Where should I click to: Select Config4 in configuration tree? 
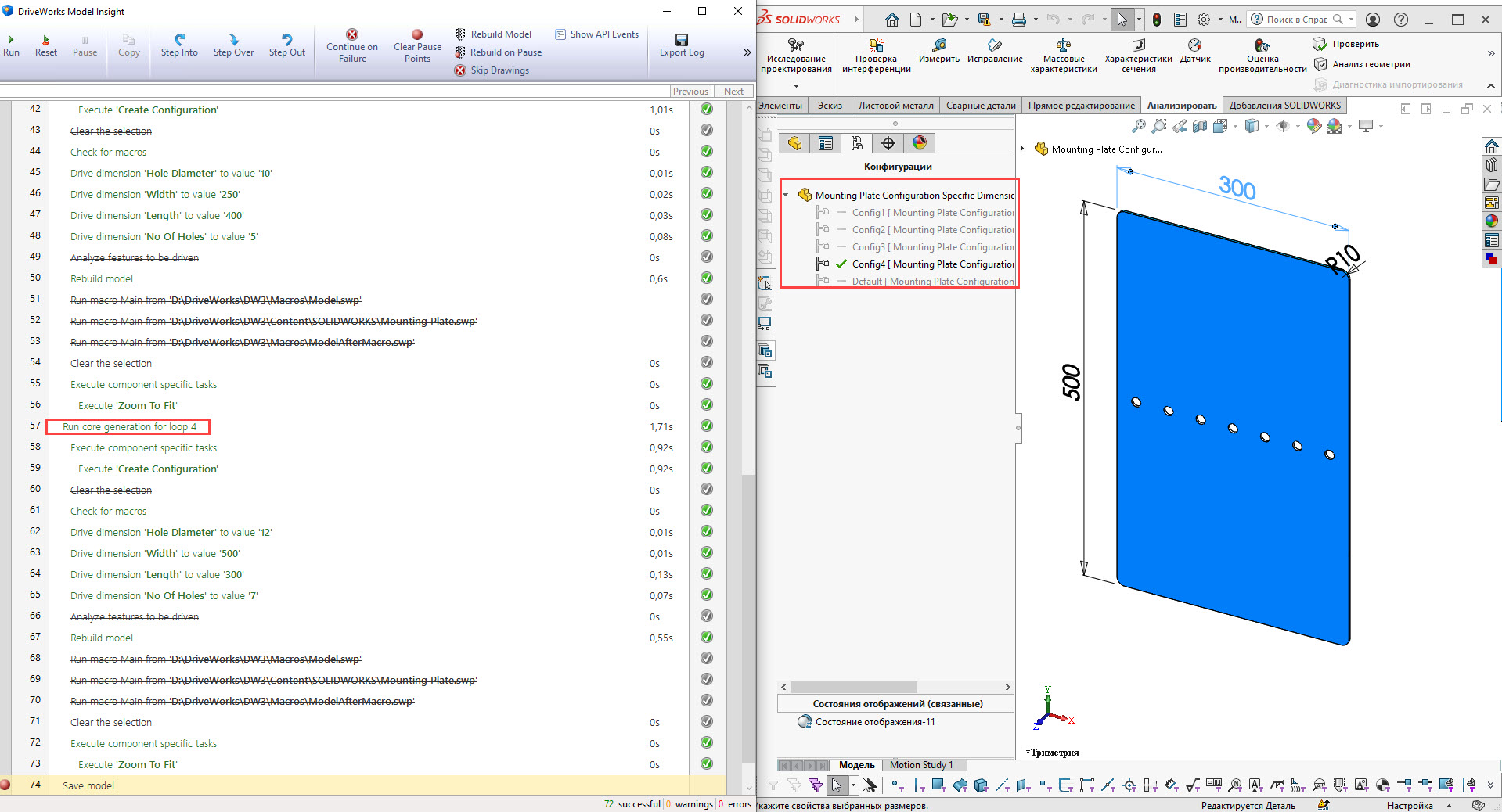coord(933,264)
